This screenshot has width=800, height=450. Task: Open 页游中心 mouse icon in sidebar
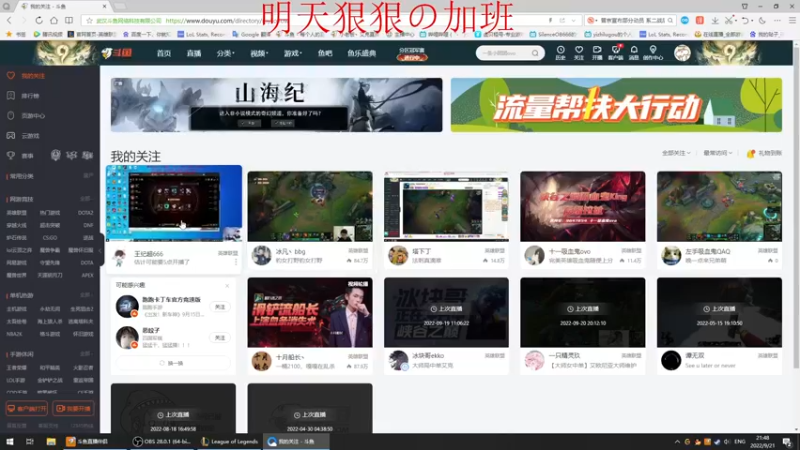click(11, 115)
